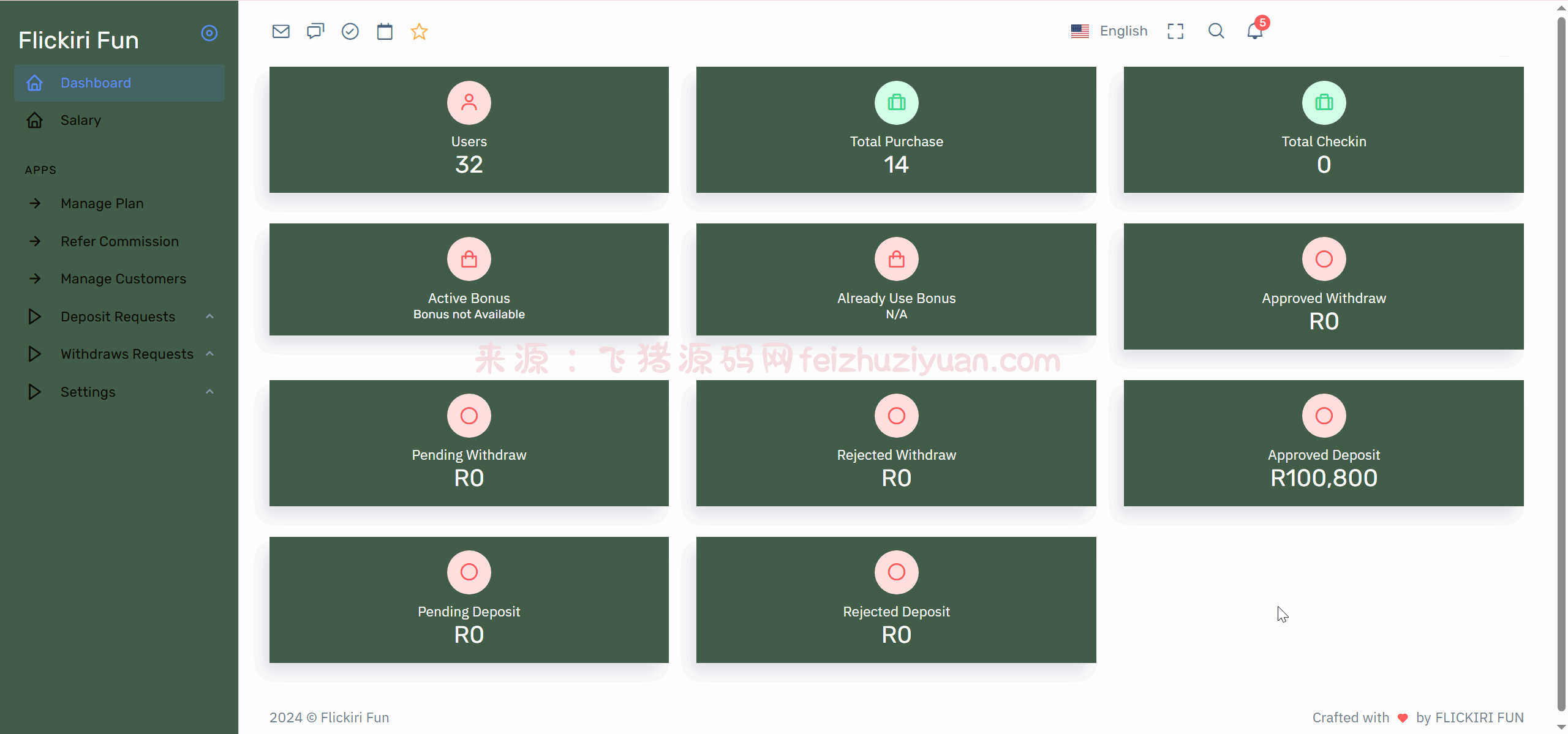Screen dimensions: 1568x734
Task: Navigate to Manage Customers
Action: pos(123,279)
